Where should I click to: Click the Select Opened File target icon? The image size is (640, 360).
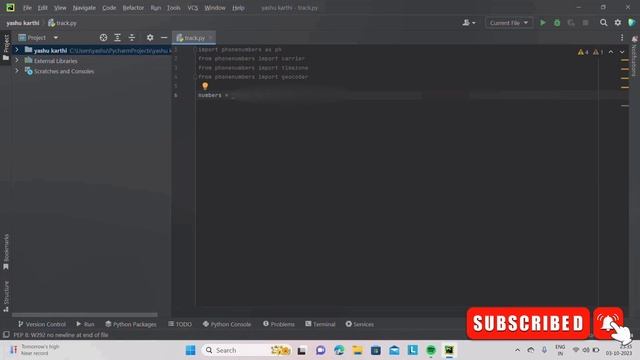[x=103, y=38]
